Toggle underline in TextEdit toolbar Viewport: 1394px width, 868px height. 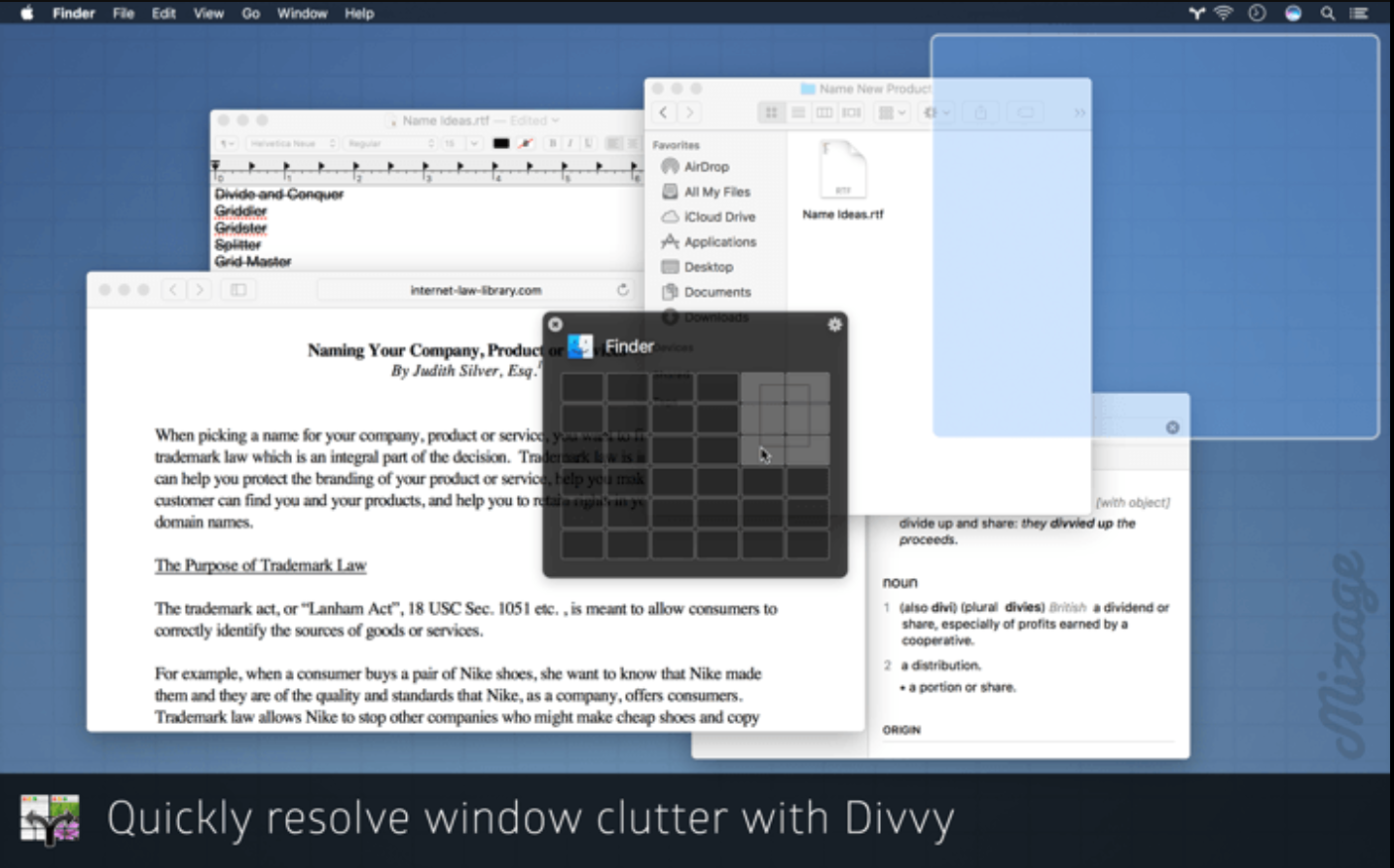click(x=588, y=143)
